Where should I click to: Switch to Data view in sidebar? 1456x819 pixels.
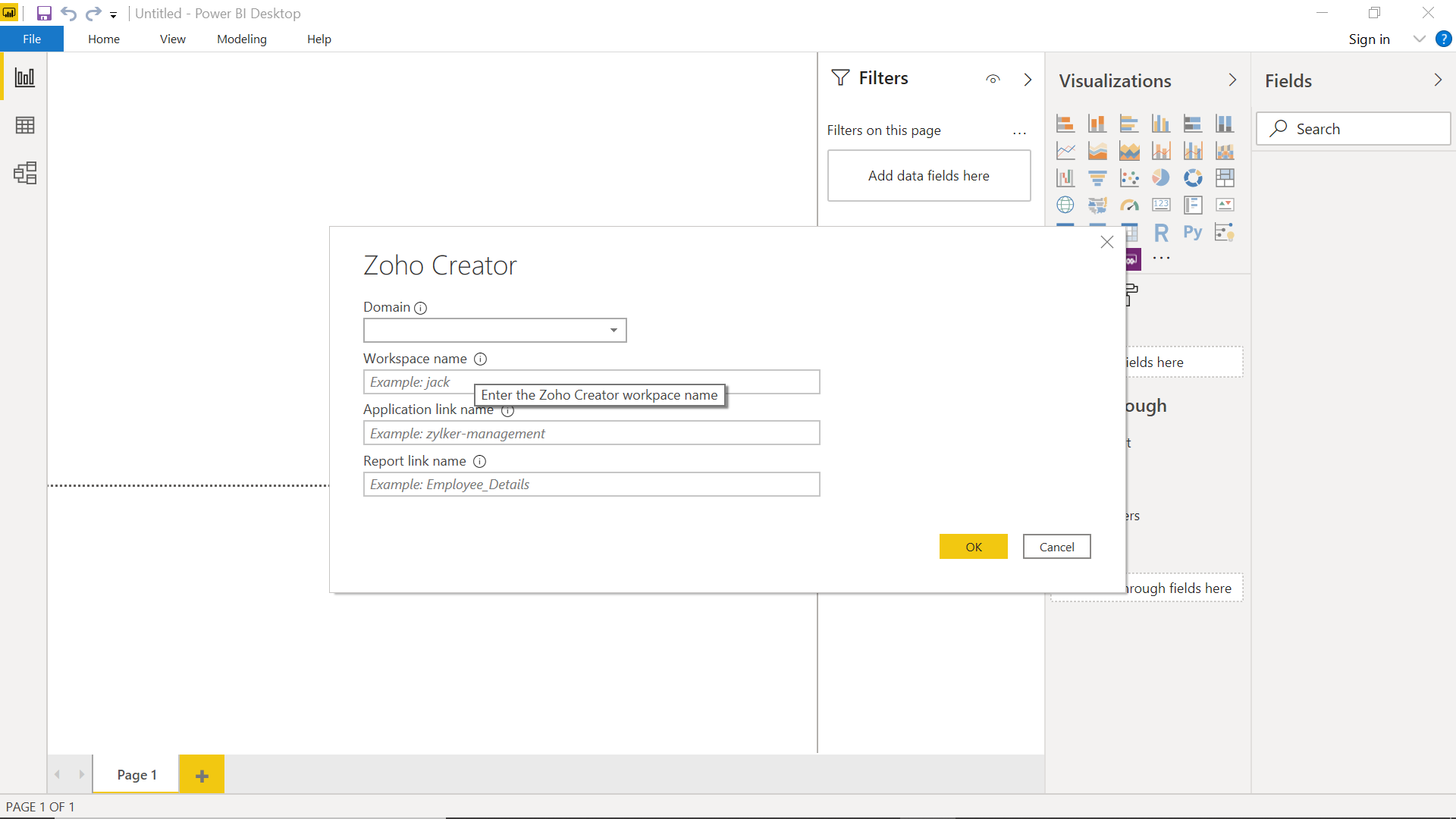25,125
